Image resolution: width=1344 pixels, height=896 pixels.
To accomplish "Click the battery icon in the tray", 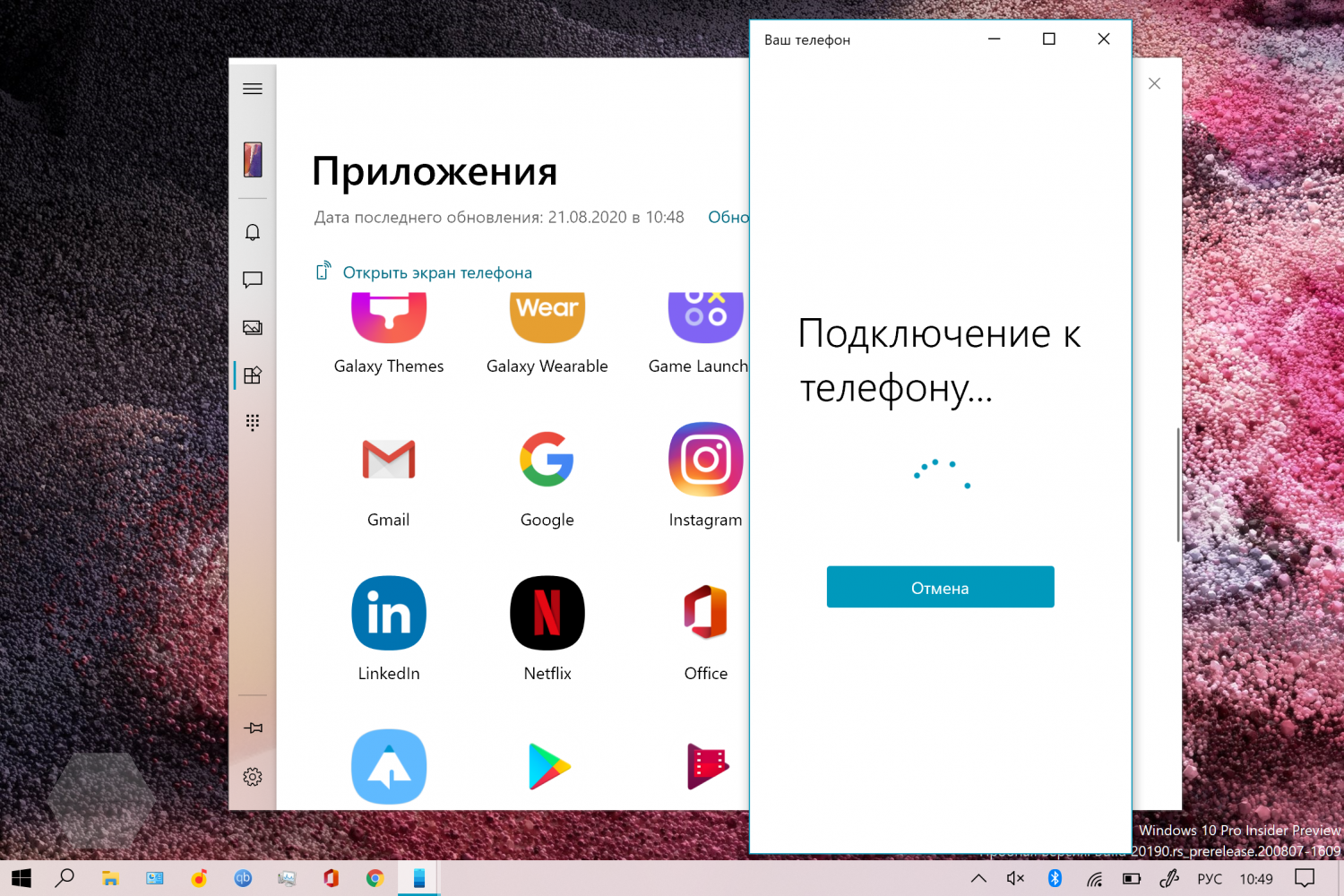I will point(1132,878).
